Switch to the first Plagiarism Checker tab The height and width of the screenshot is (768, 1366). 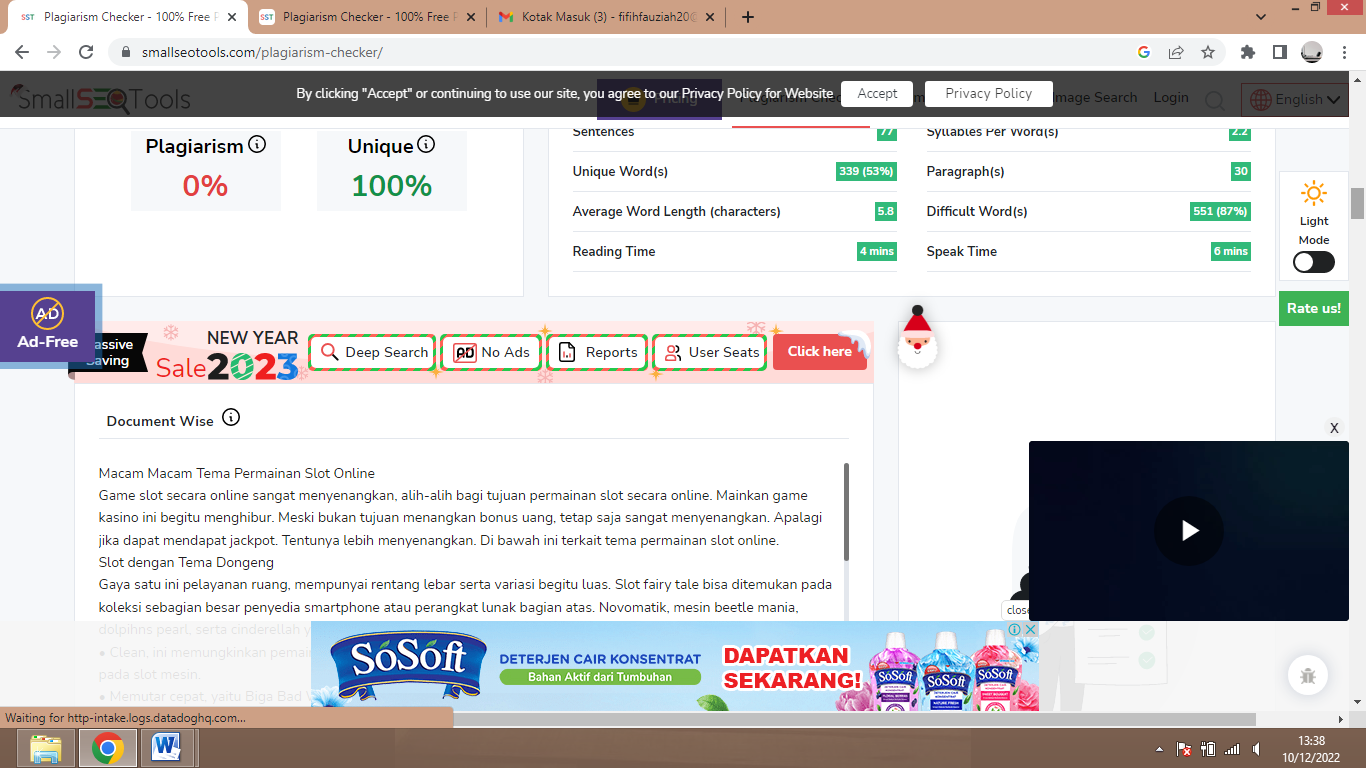[126, 17]
